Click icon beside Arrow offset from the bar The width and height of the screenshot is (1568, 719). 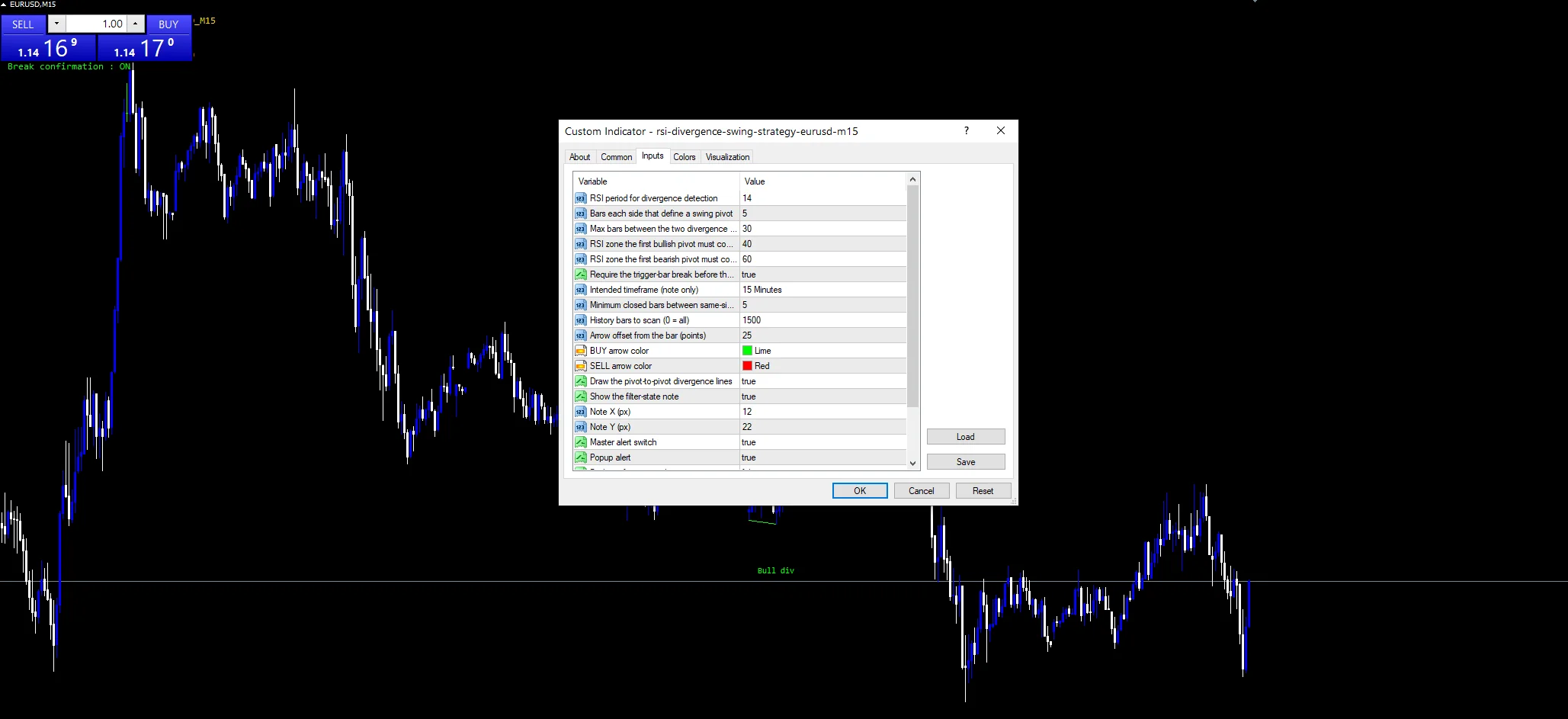click(580, 335)
